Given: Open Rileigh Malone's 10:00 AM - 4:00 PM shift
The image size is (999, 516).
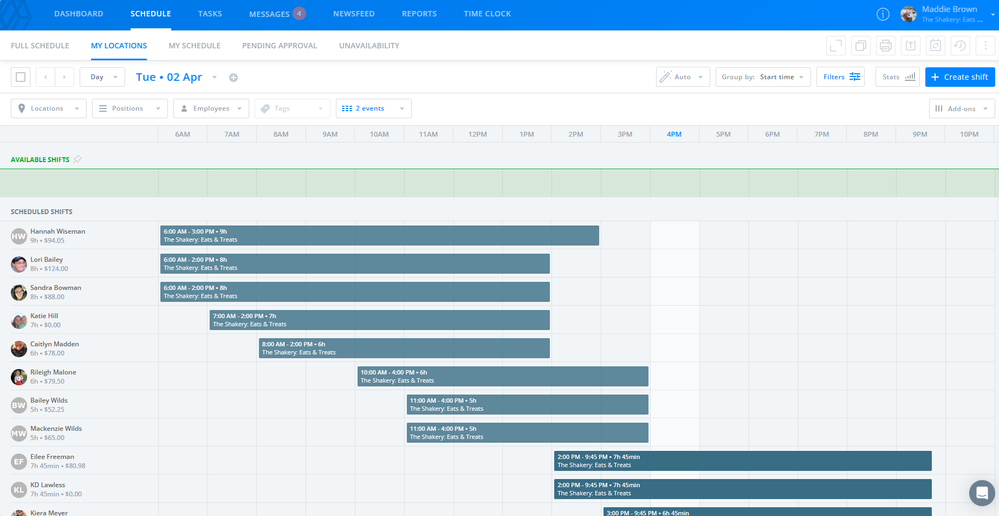Looking at the screenshot, I should 503,376.
